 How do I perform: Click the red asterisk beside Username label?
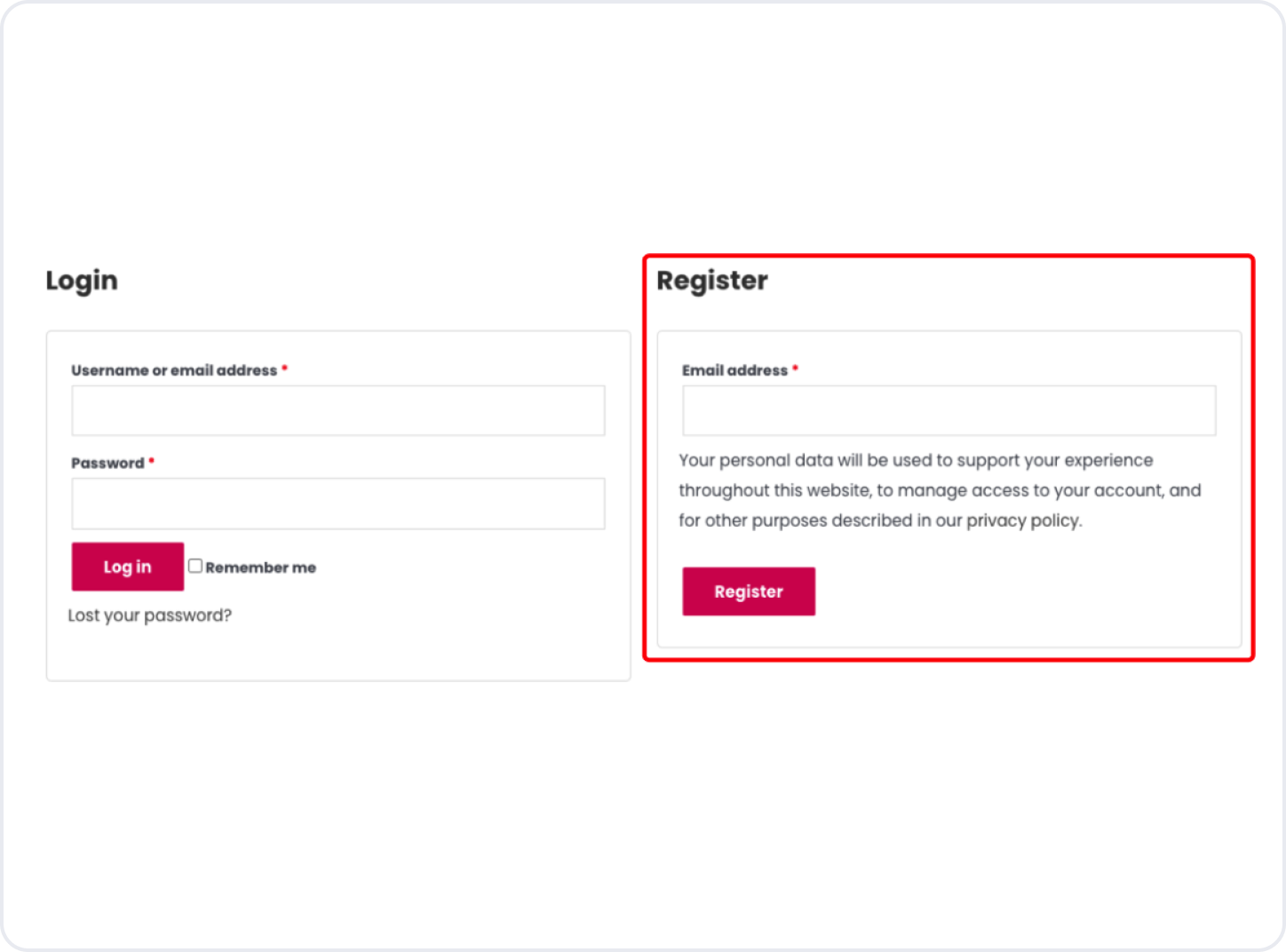pos(284,369)
